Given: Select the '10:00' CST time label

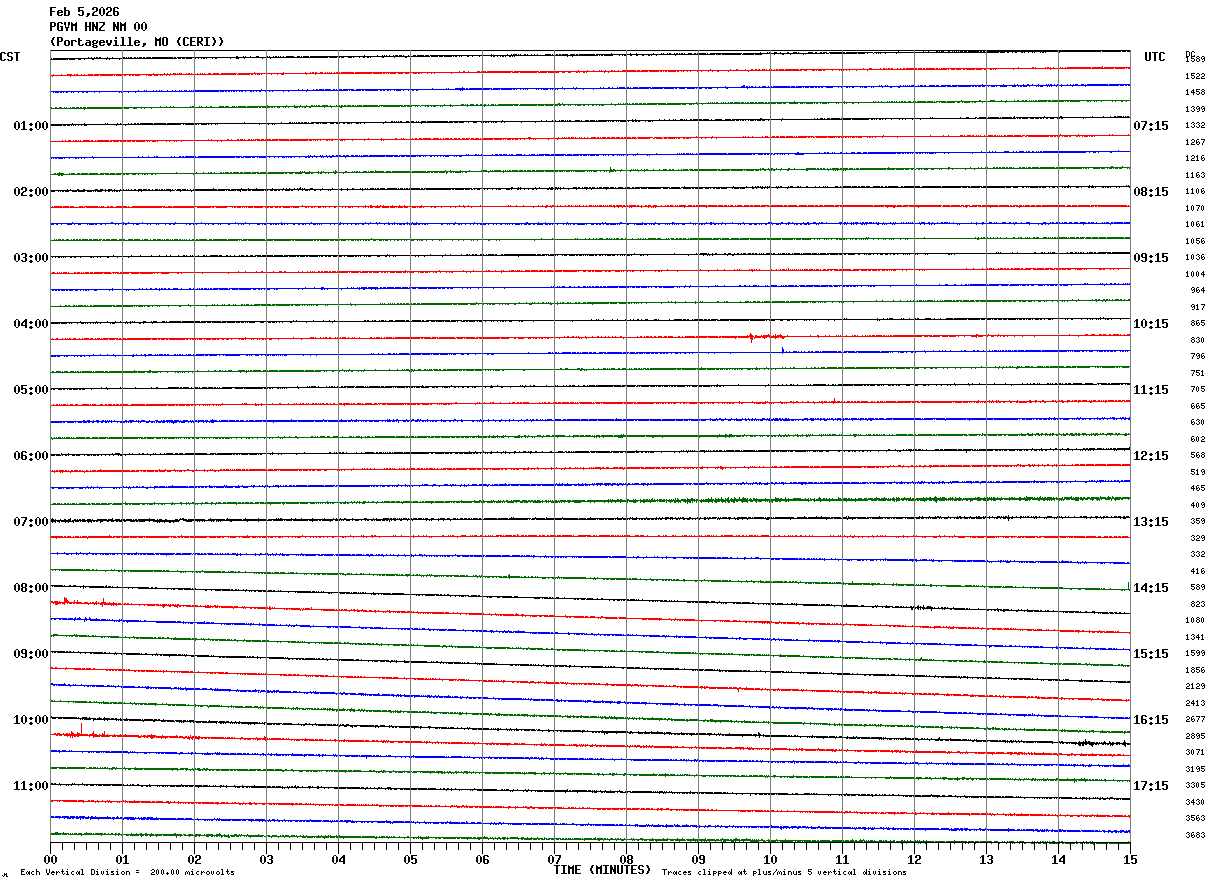Looking at the screenshot, I should point(30,720).
